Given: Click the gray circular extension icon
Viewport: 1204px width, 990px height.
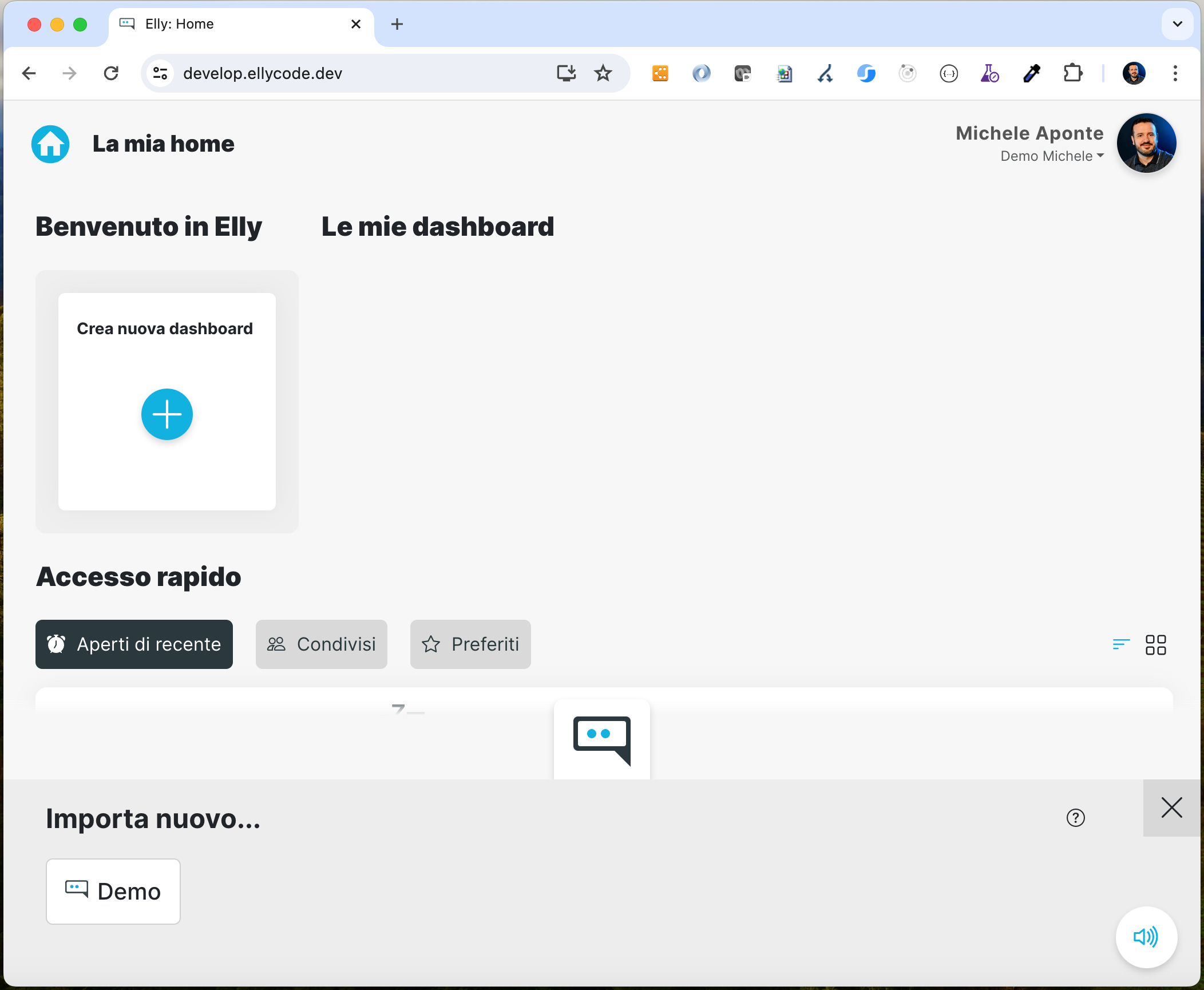Looking at the screenshot, I should [908, 73].
